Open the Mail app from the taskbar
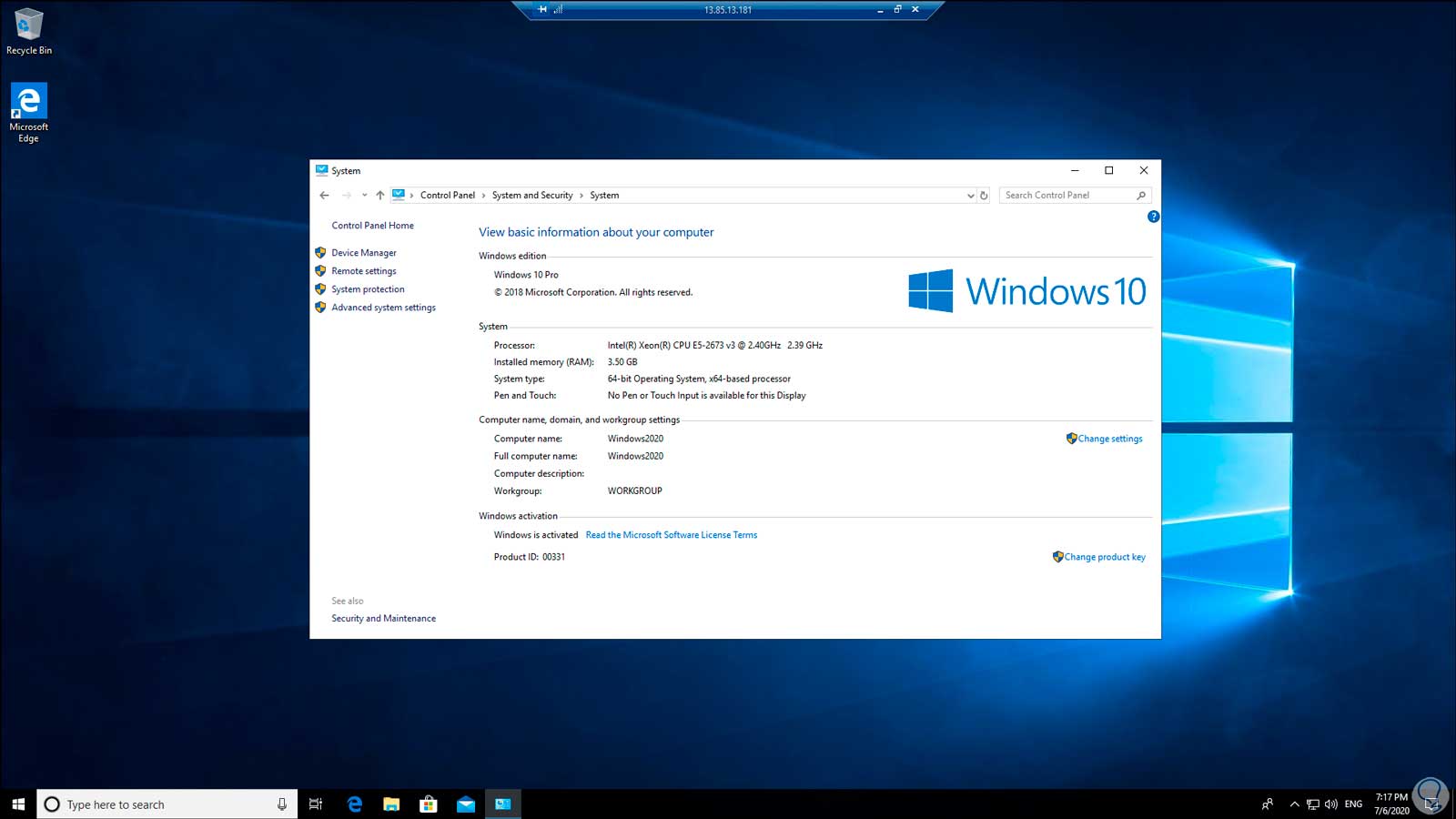This screenshot has height=819, width=1456. tap(466, 804)
